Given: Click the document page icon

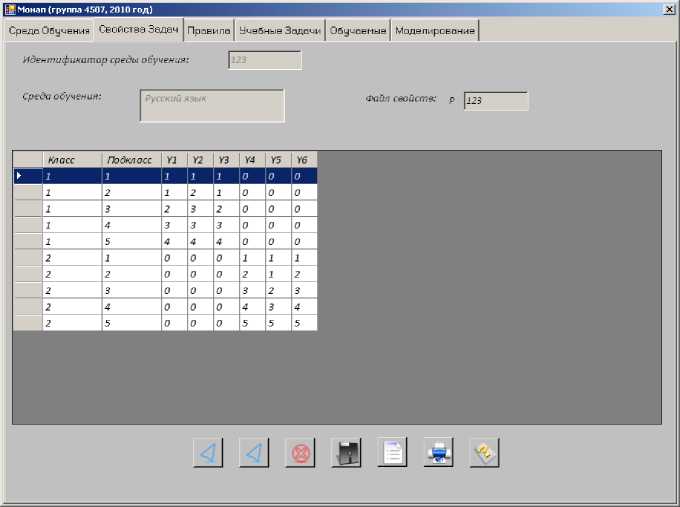Looking at the screenshot, I should 393,453.
